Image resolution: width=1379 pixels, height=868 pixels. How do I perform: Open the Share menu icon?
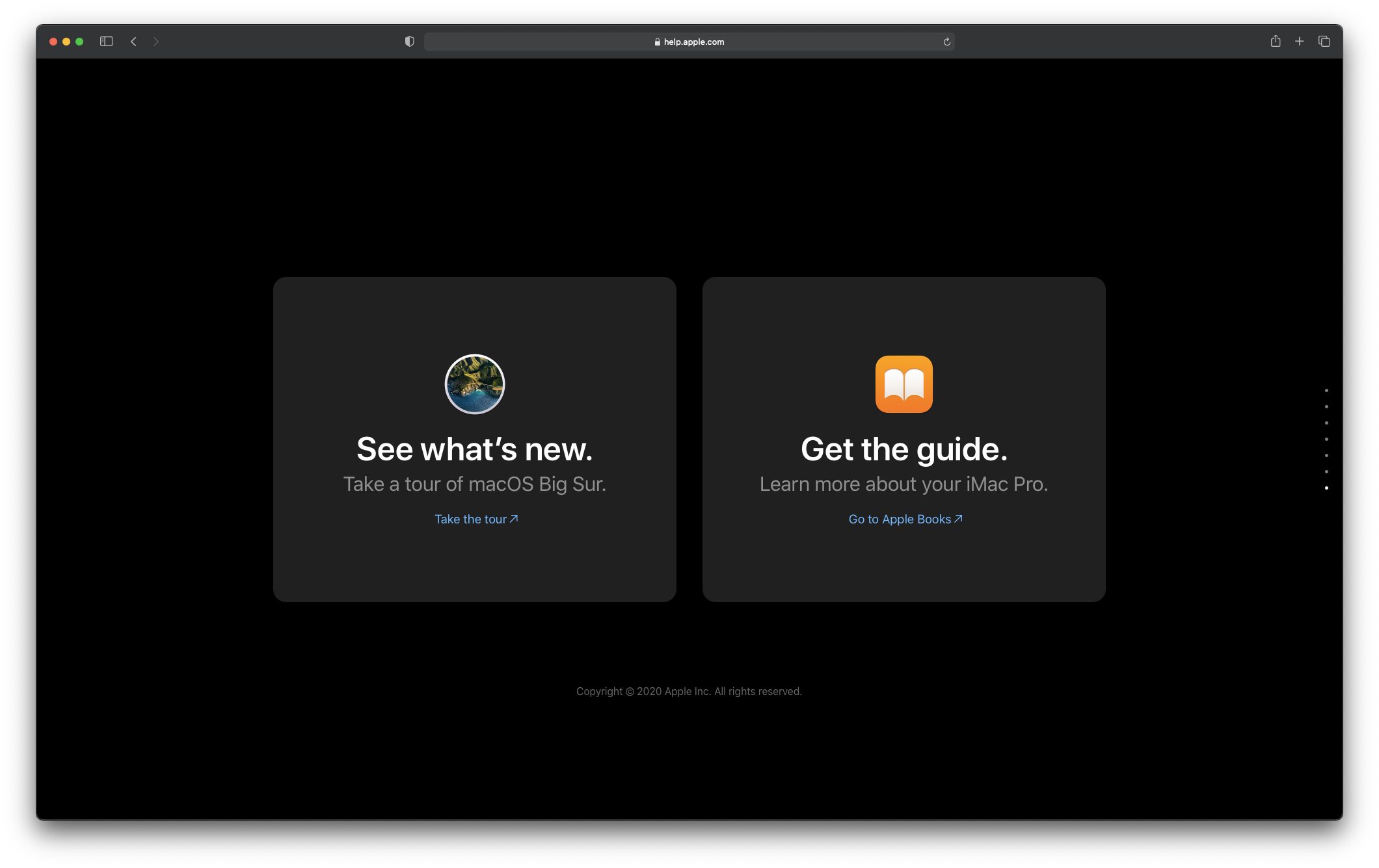pos(1276,42)
